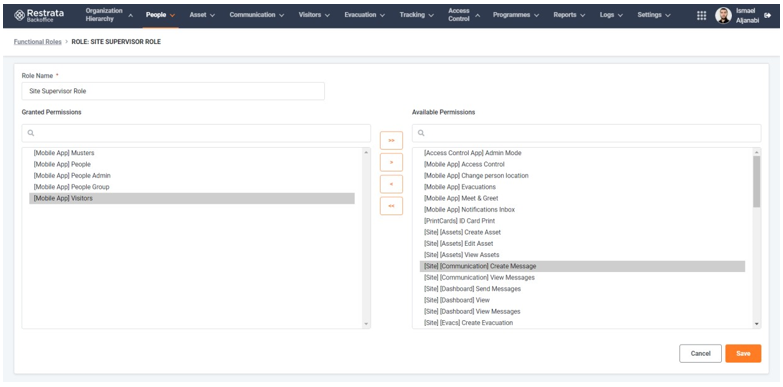Click the Restrata Backoffice logo

tap(38, 15)
